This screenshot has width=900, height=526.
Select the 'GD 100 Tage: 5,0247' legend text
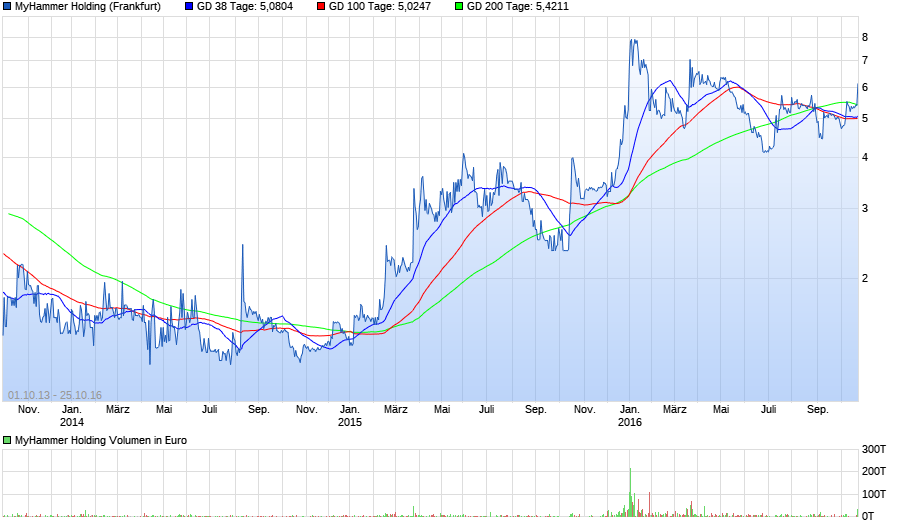point(379,7)
